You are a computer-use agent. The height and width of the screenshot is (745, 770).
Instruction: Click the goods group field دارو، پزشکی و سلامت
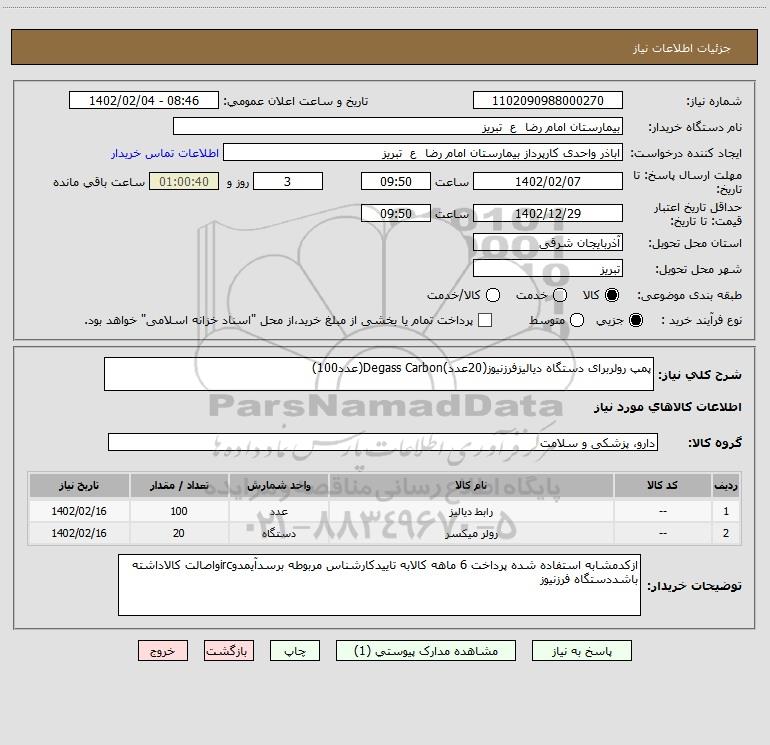pos(383,442)
